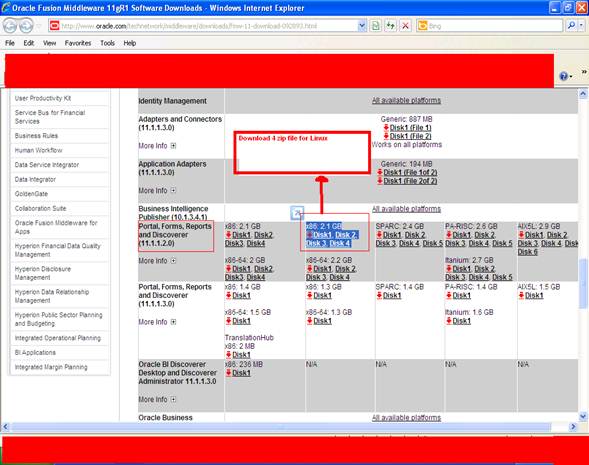Download Application Adapters Disk1 (File 1of 2)
Viewport: 589px width, 465px height.
coord(410,172)
